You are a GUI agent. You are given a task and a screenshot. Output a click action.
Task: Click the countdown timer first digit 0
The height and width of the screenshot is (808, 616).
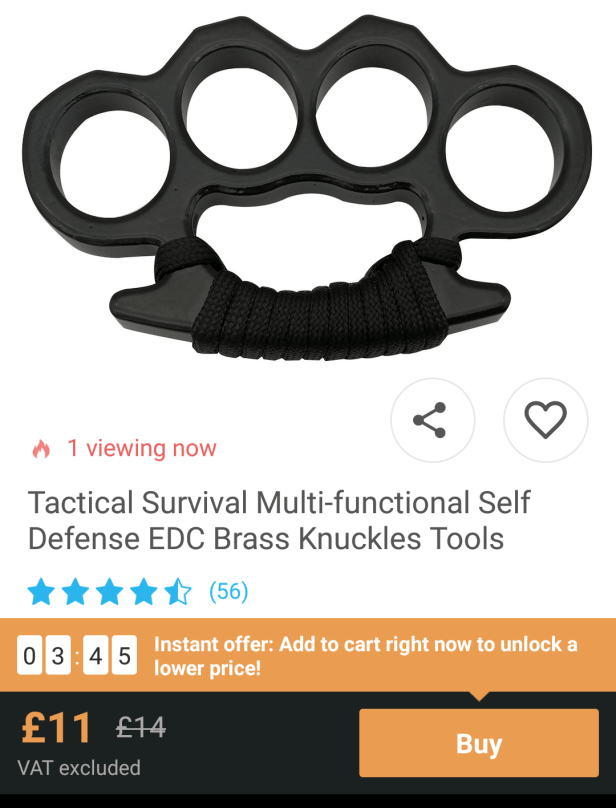coord(29,655)
